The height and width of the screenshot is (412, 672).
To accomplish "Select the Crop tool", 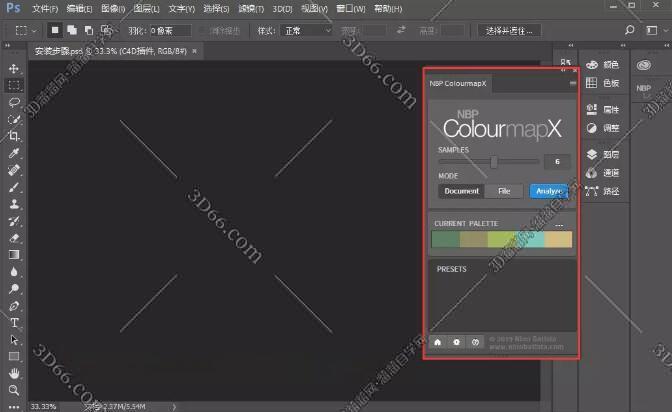I will (x=14, y=136).
